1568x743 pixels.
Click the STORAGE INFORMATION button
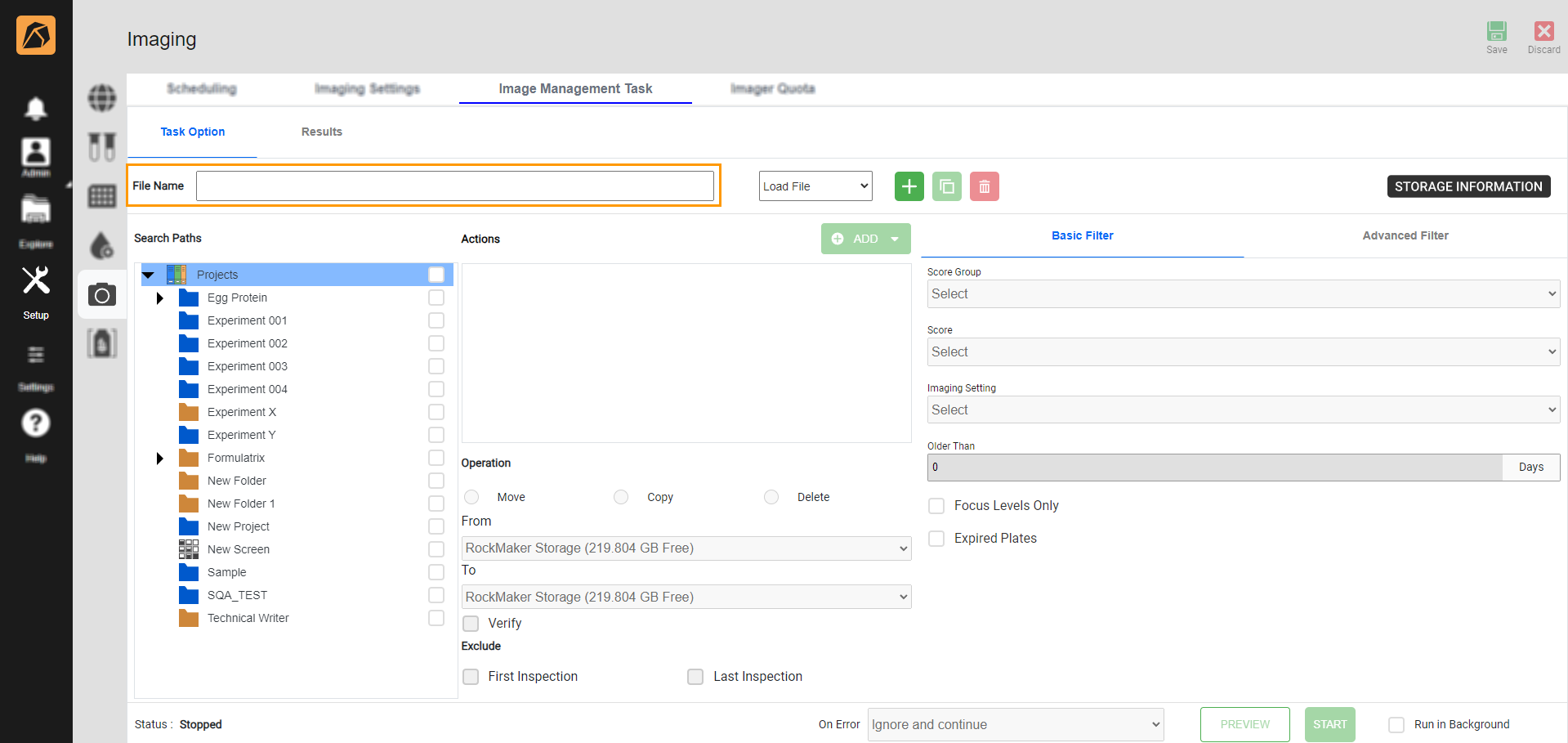tap(1467, 186)
